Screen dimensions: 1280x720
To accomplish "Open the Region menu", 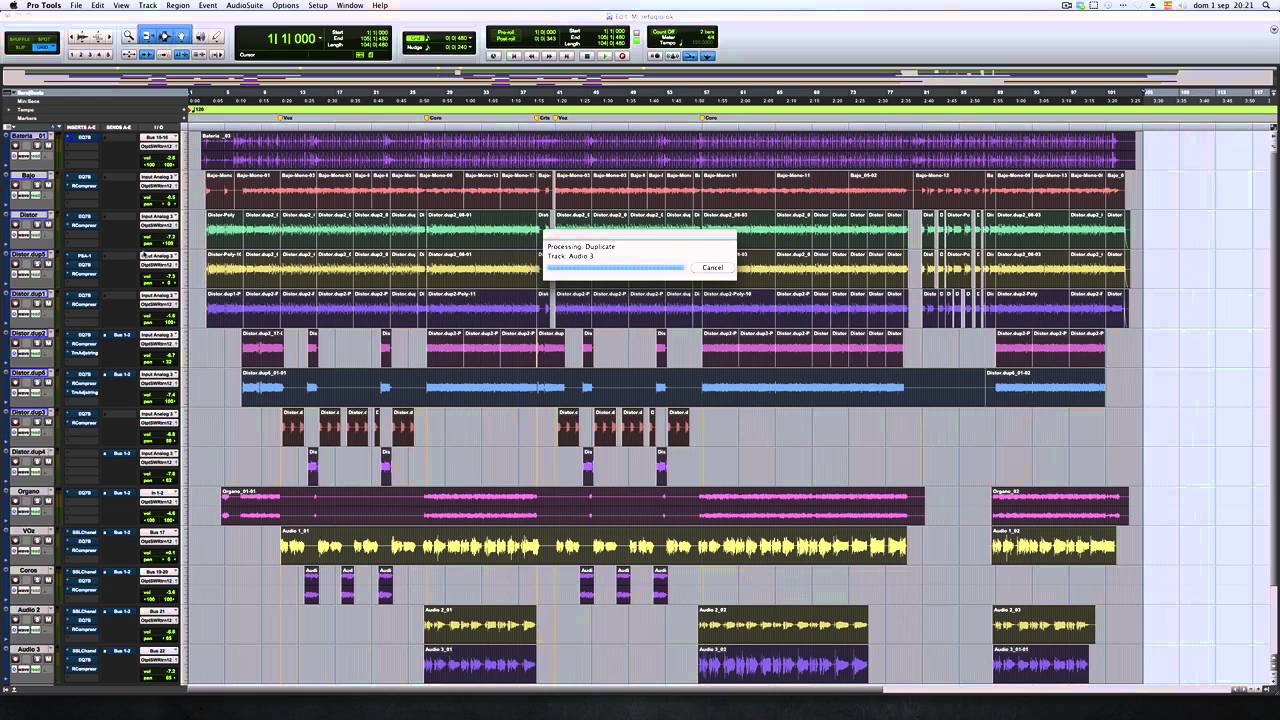I will tap(178, 6).
